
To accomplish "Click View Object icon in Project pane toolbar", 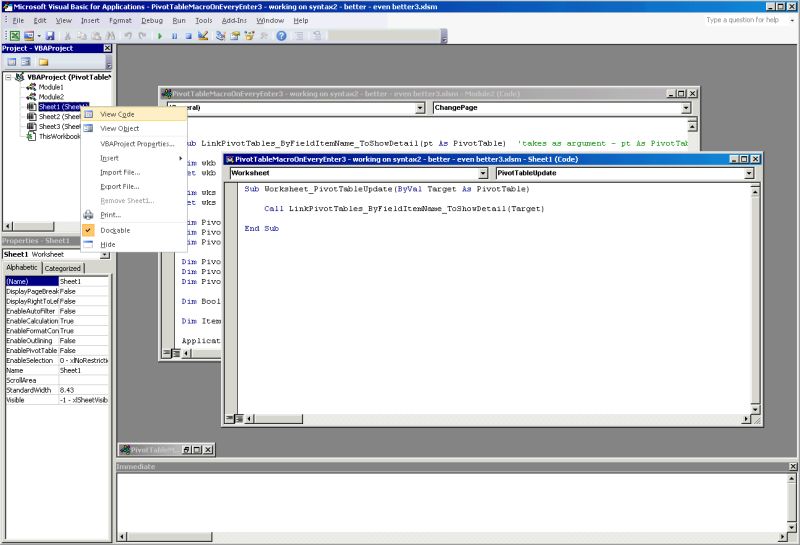I will 26,62.
